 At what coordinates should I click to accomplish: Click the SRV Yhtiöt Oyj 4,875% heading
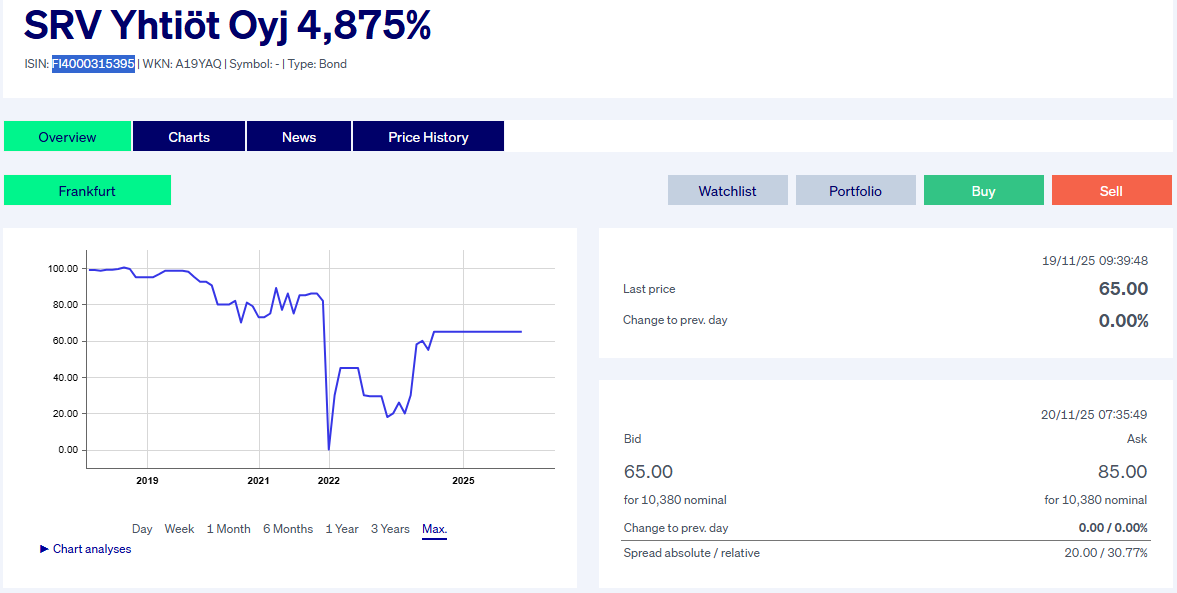(227, 26)
